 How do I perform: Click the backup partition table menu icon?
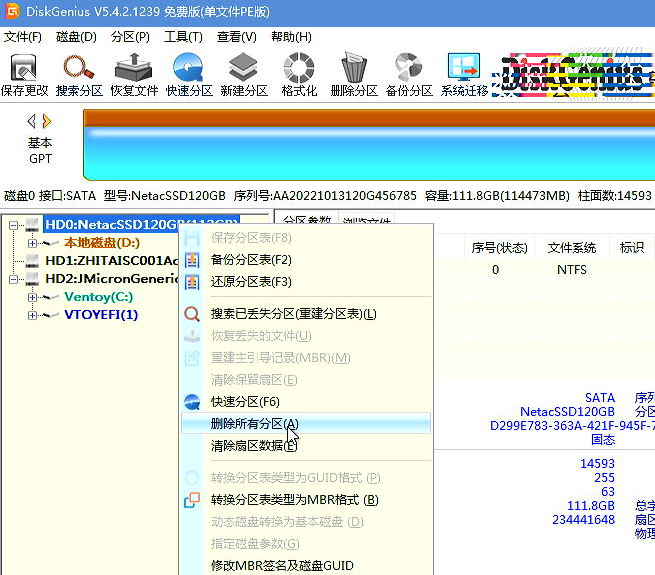coord(192,260)
